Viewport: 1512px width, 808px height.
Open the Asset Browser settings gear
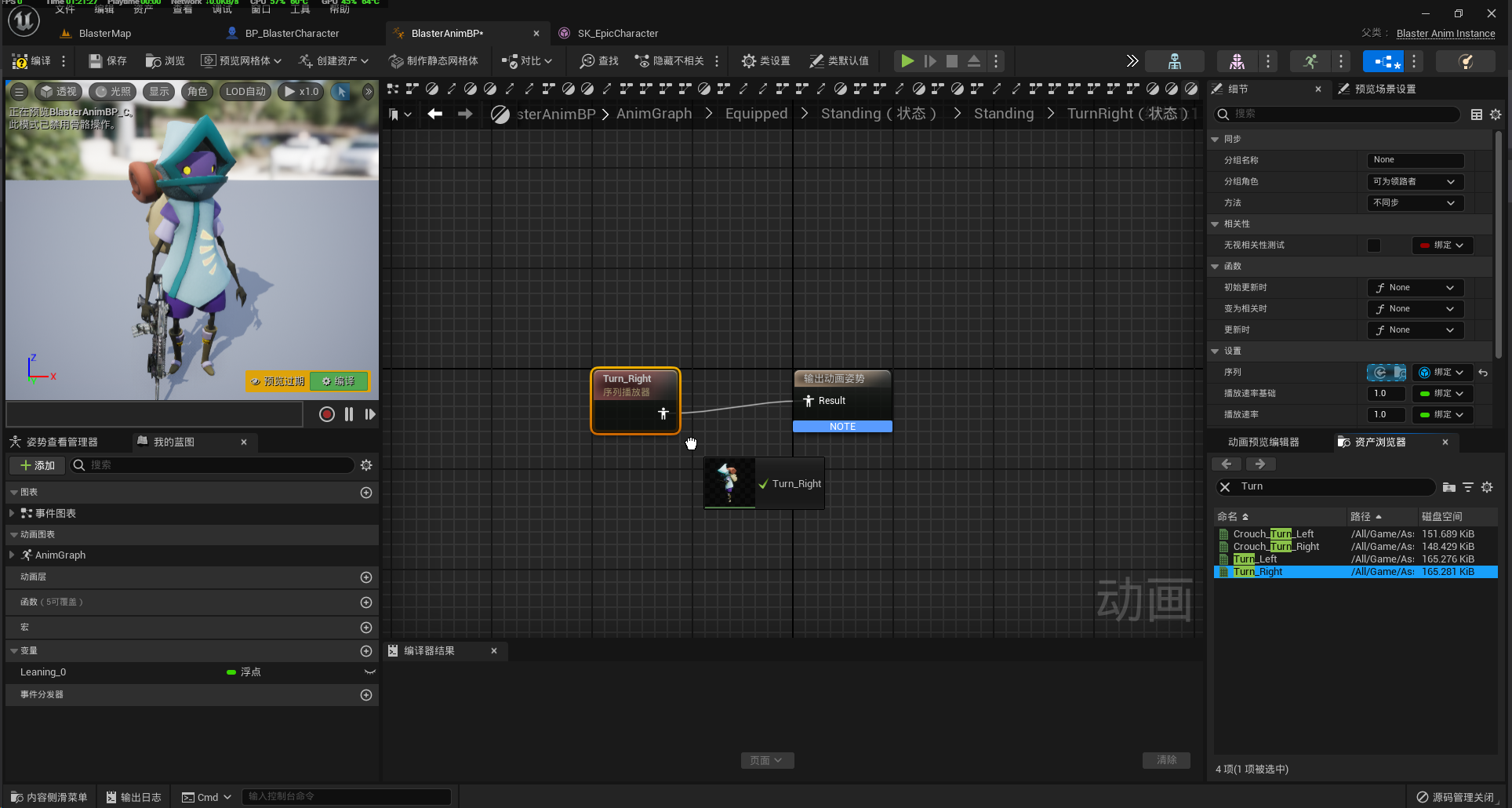[x=1487, y=487]
